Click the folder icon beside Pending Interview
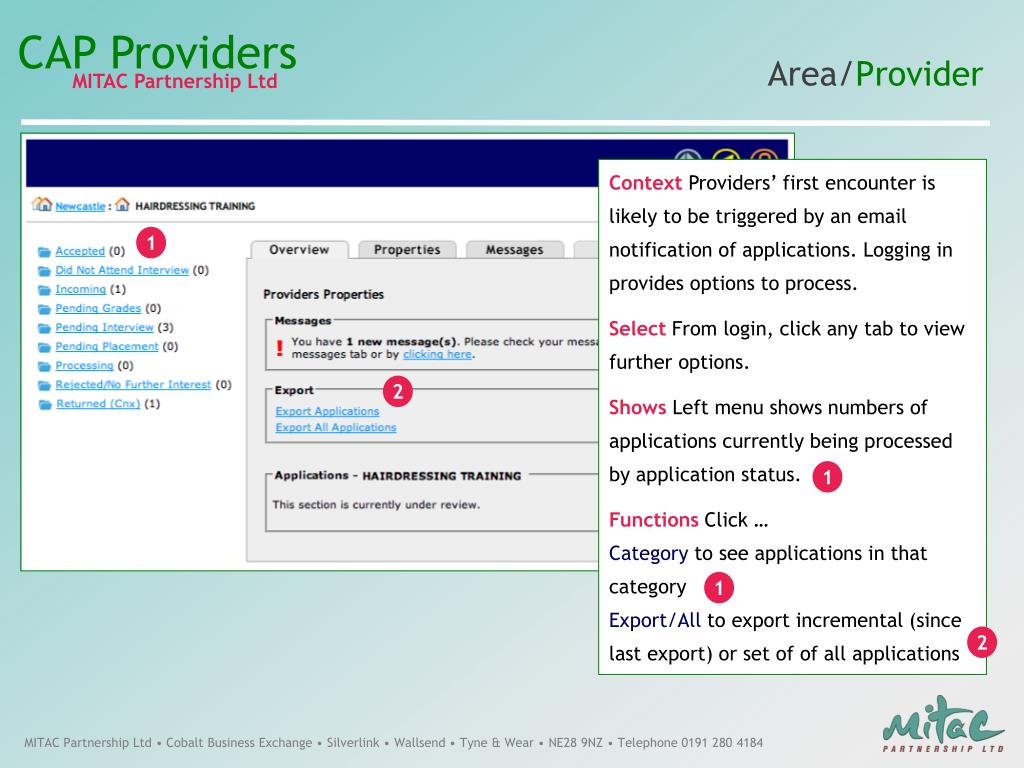The height and width of the screenshot is (768, 1024). 44,328
